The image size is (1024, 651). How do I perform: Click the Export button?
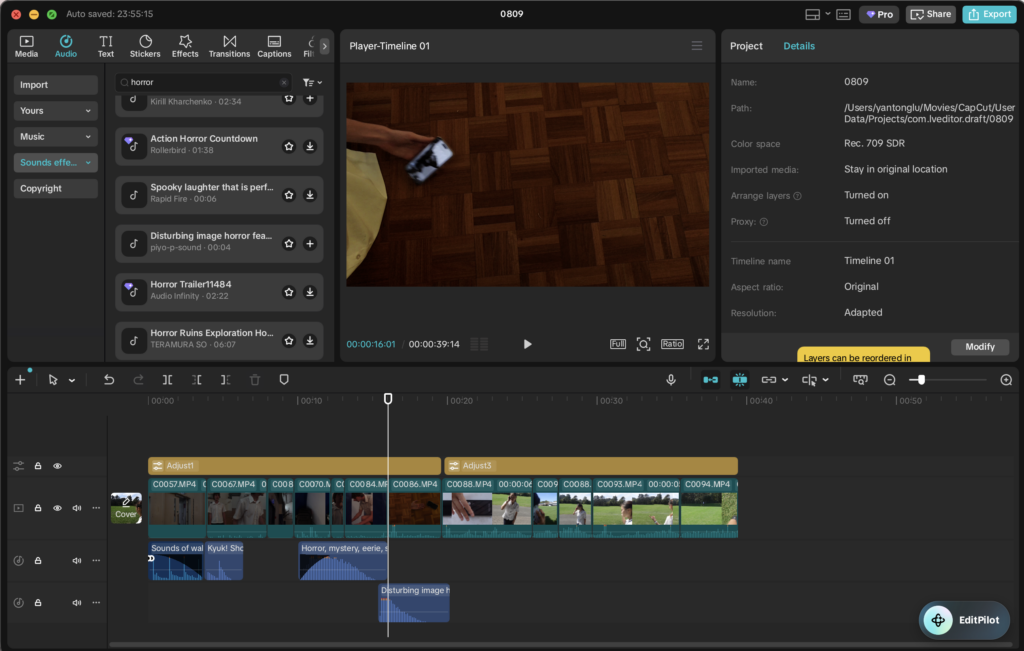click(989, 14)
